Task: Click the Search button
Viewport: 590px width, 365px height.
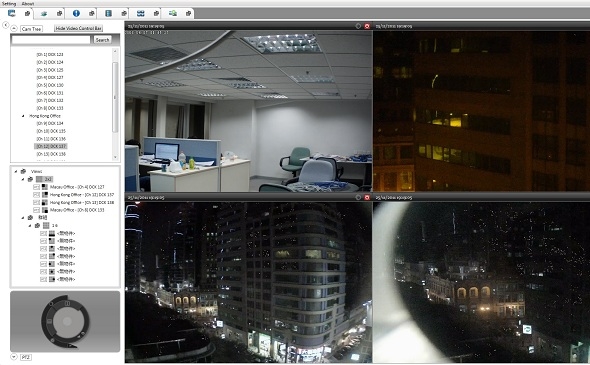Action: click(102, 40)
